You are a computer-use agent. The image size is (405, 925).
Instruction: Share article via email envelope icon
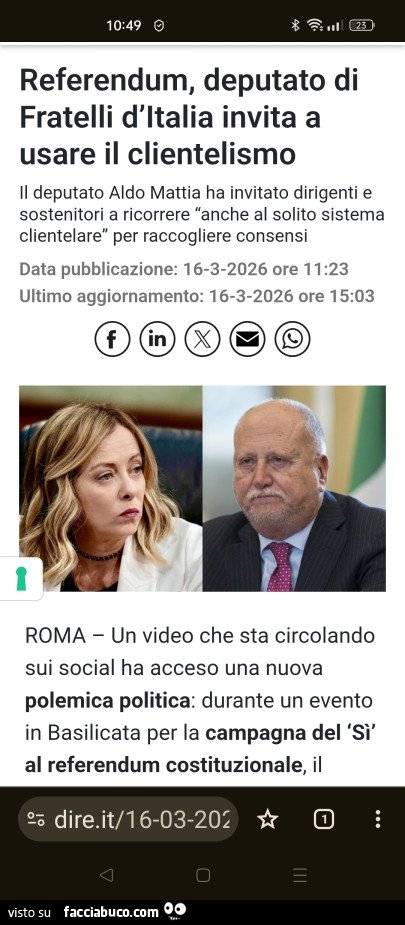(247, 339)
